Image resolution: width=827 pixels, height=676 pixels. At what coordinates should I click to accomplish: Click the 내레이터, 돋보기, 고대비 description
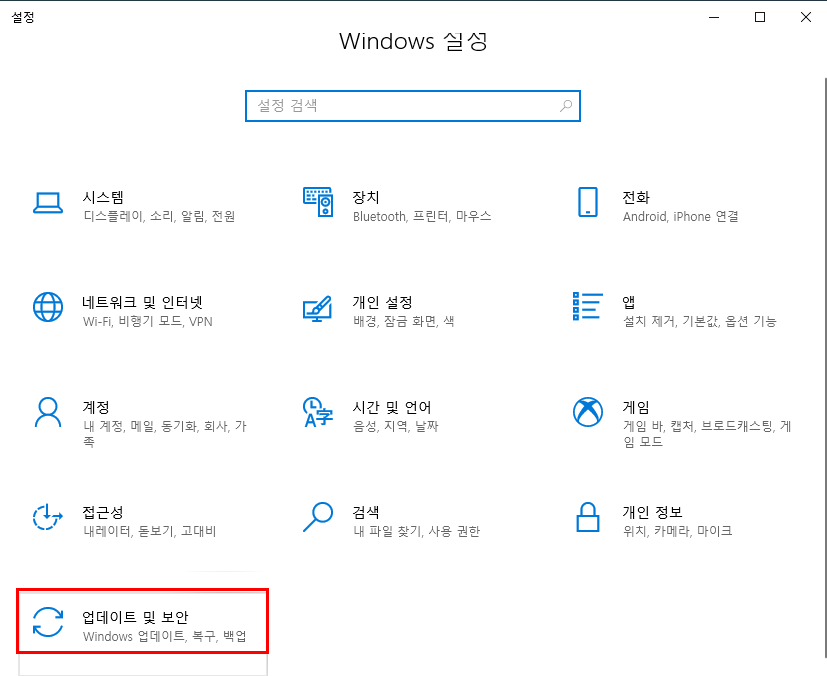point(150,531)
